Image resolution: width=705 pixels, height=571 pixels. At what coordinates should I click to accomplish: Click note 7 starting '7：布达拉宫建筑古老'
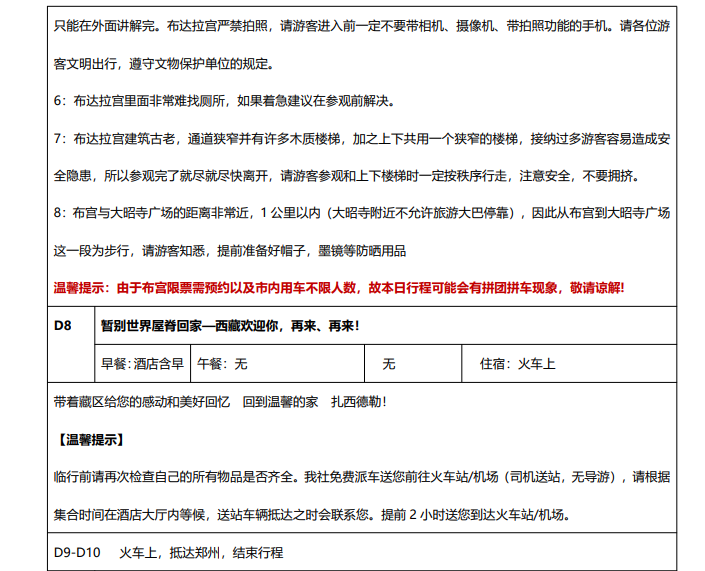[x=360, y=138]
